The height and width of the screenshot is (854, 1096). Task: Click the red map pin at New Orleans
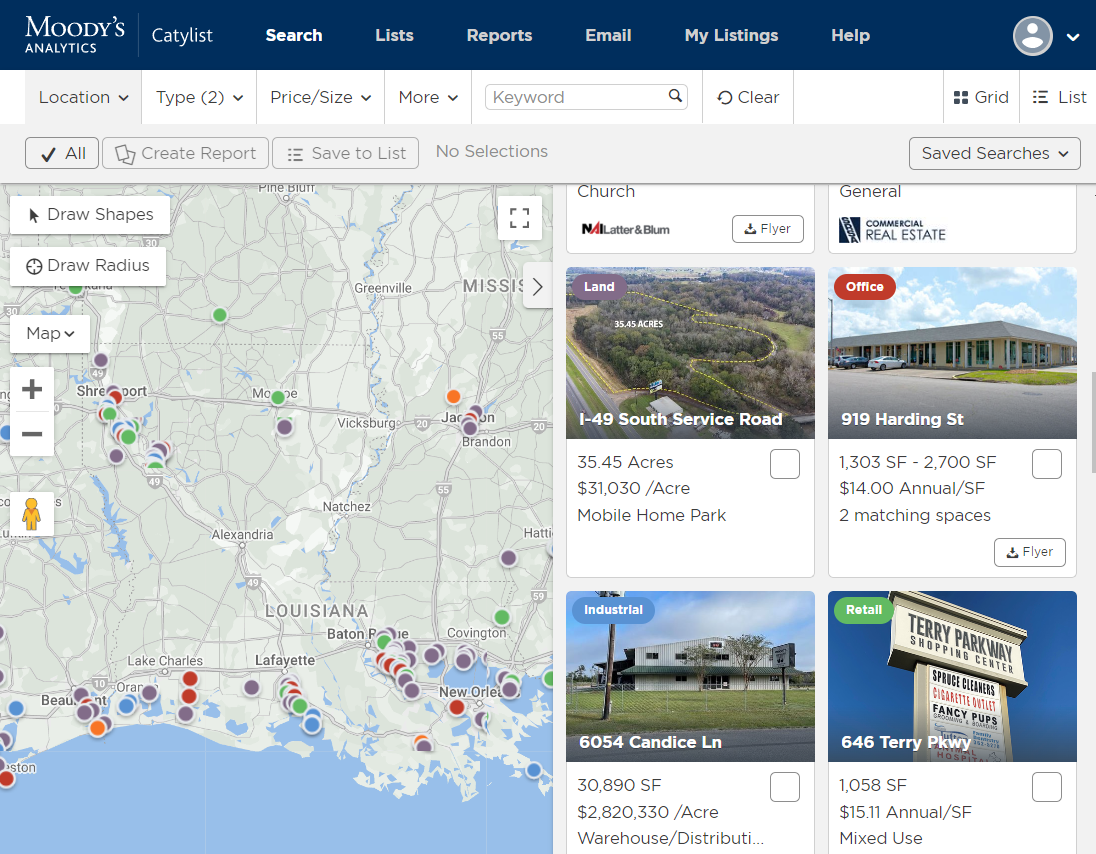457,707
